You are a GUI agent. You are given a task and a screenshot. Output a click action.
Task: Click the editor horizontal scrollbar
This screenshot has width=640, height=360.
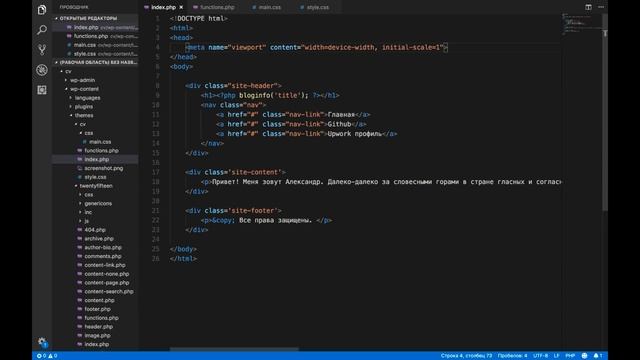click(234, 349)
